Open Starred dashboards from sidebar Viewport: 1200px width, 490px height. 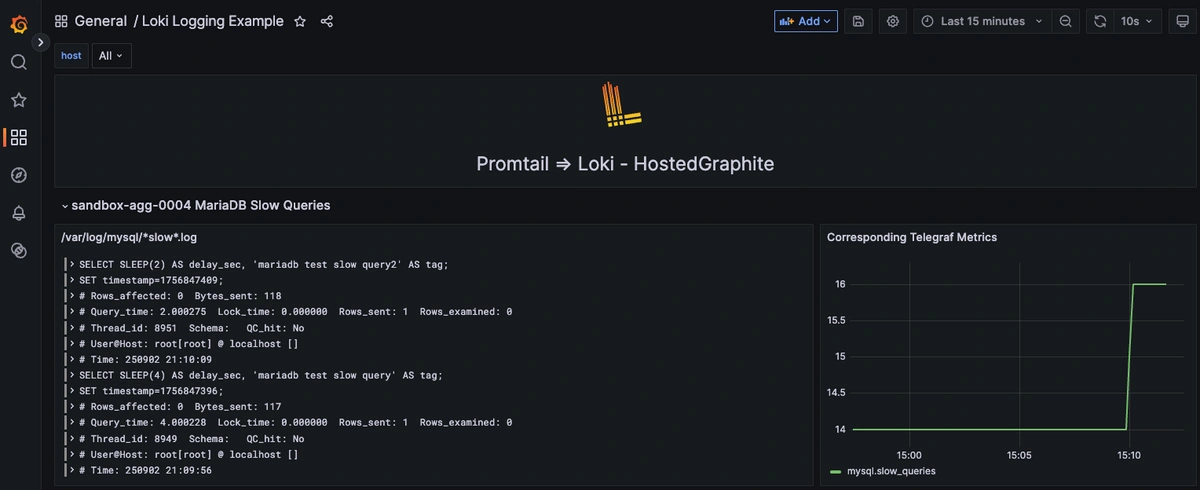click(18, 100)
